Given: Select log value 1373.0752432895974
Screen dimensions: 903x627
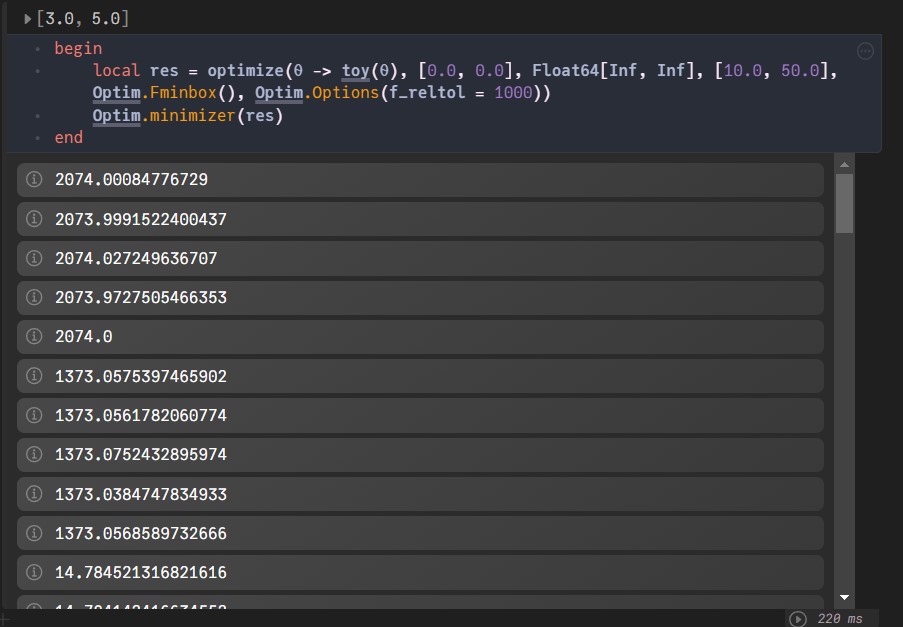Looking at the screenshot, I should coord(141,455).
